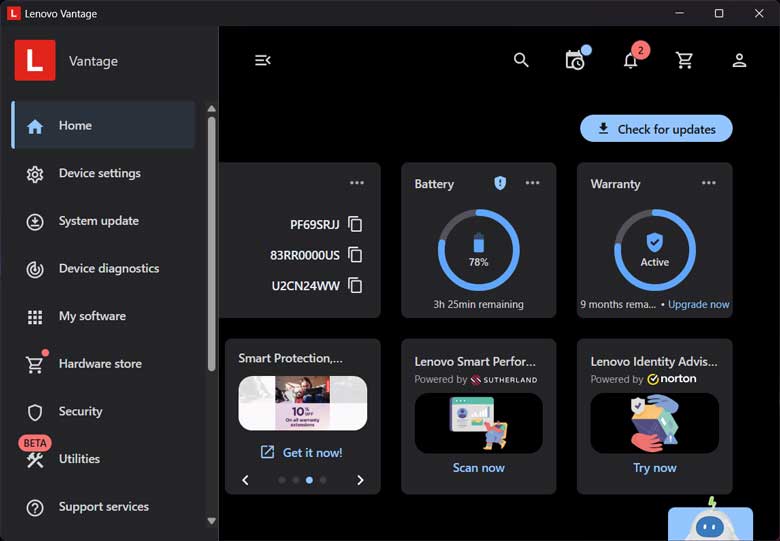Copy product number 83RR0000US

tap(355, 255)
